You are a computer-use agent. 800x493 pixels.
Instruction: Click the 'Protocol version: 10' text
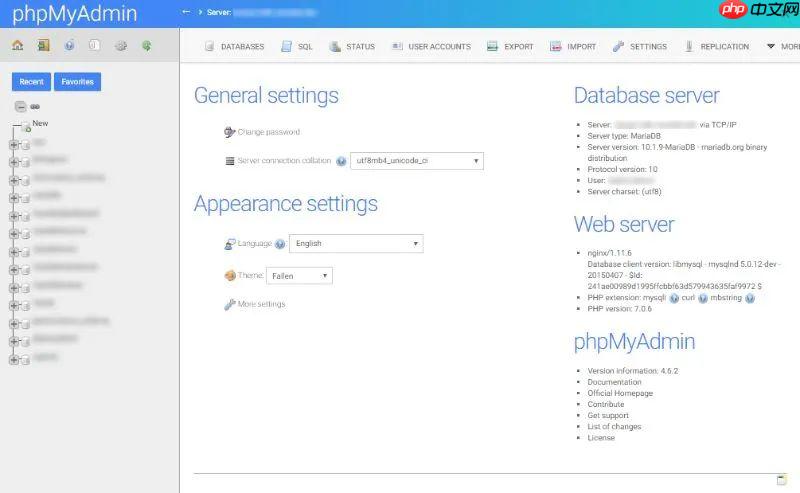pyautogui.click(x=622, y=169)
